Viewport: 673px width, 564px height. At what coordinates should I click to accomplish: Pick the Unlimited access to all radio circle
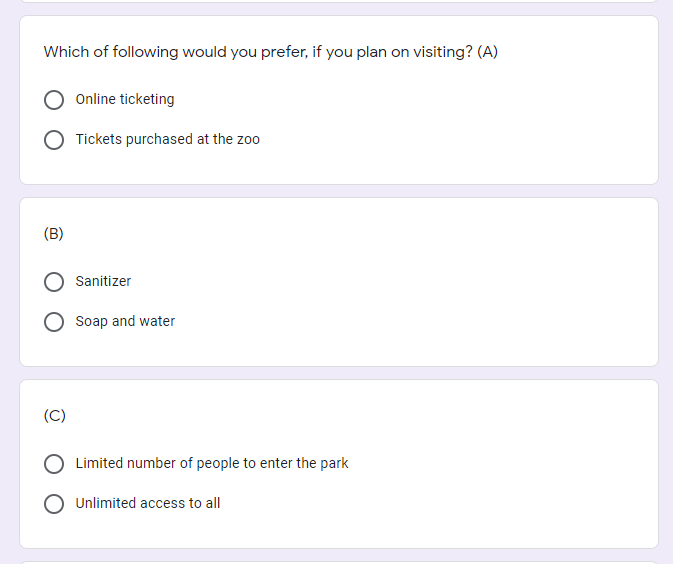click(54, 504)
